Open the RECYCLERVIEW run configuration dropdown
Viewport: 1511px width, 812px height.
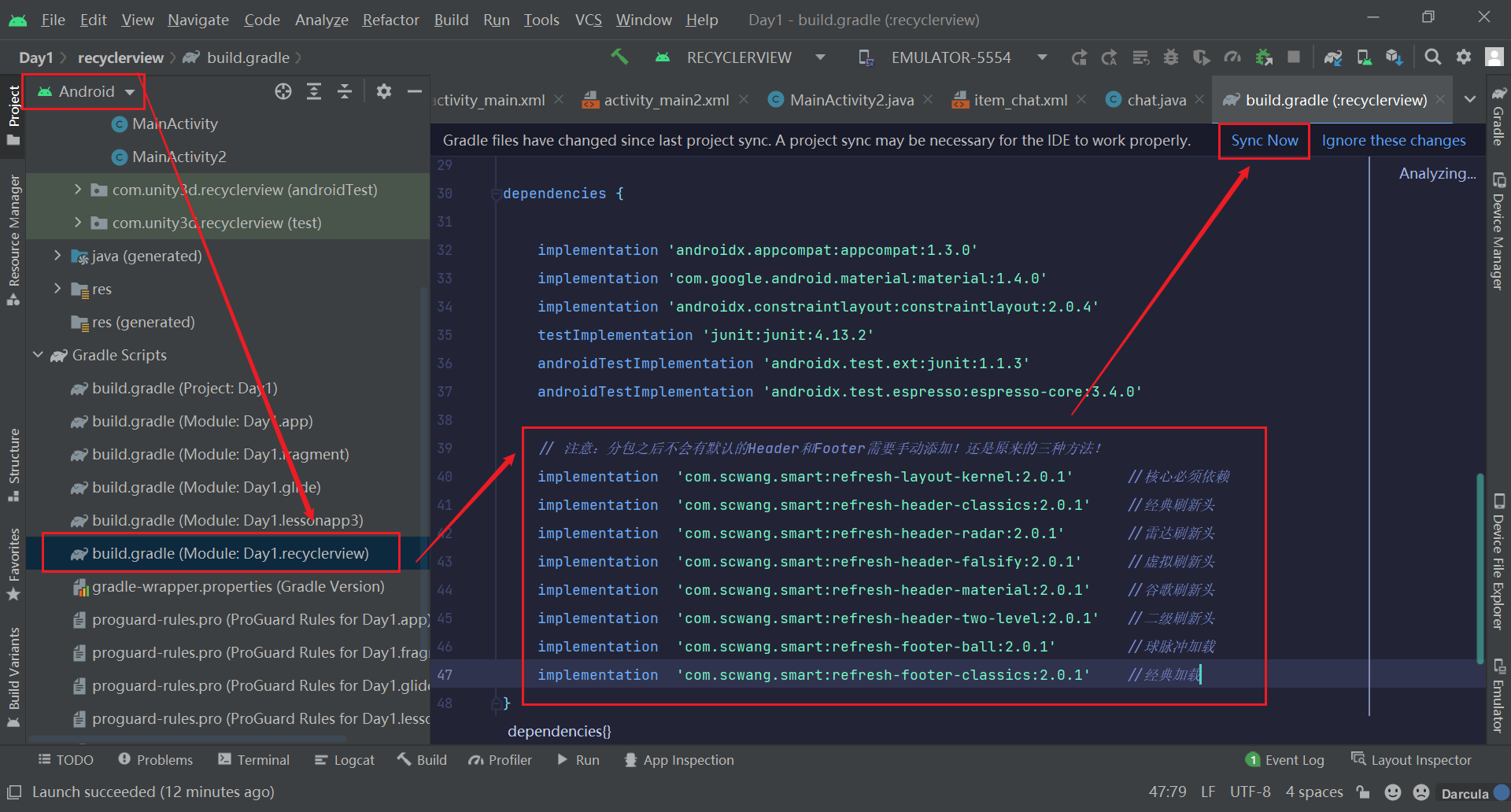click(820, 57)
